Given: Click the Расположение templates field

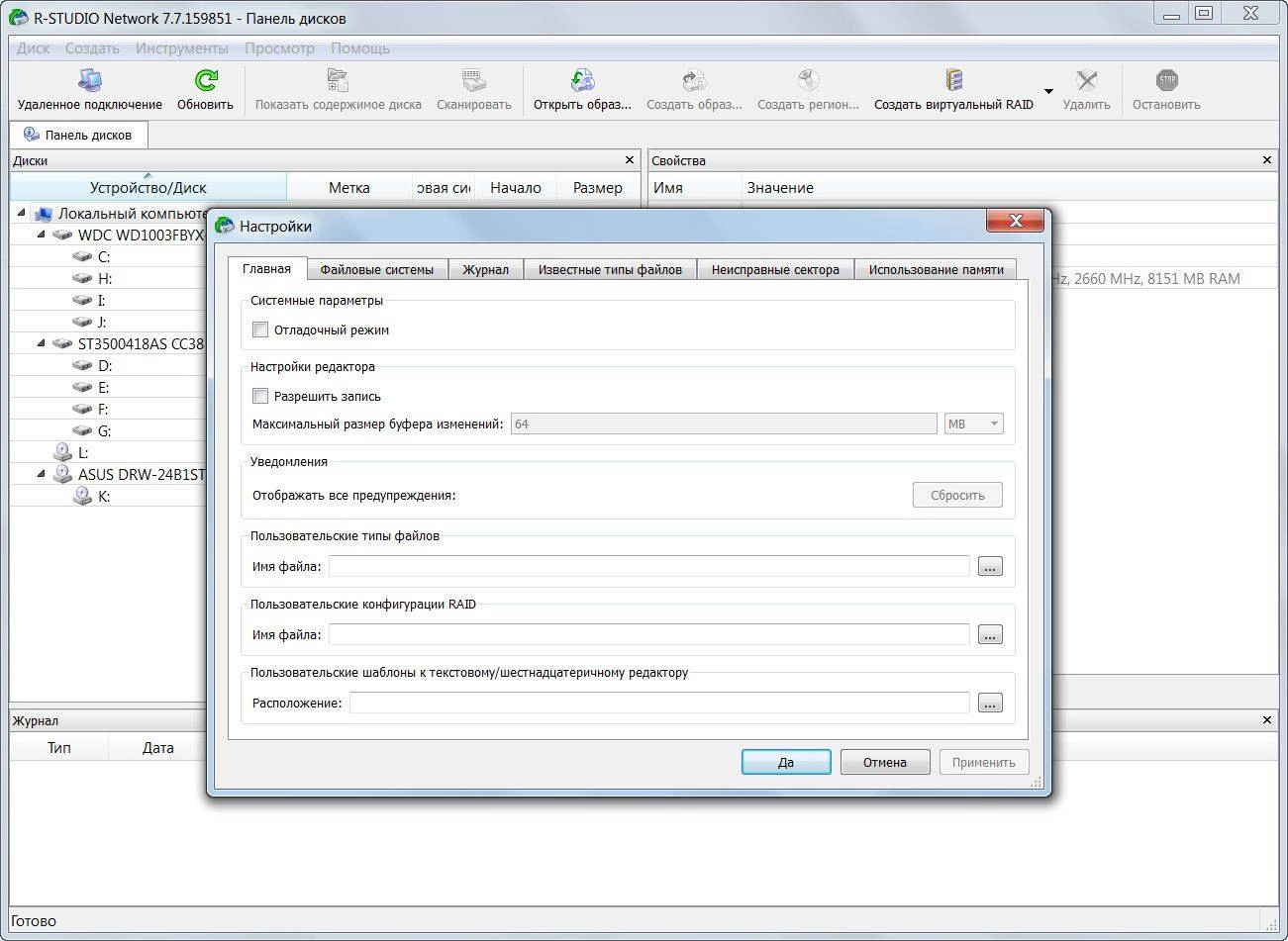Looking at the screenshot, I should coord(659,704).
